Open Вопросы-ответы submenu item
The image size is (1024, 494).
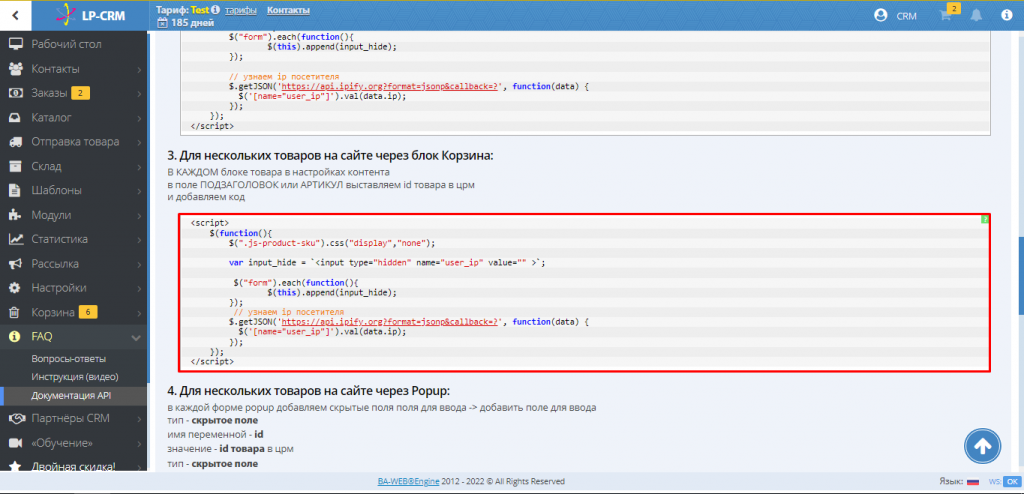pyautogui.click(x=69, y=359)
